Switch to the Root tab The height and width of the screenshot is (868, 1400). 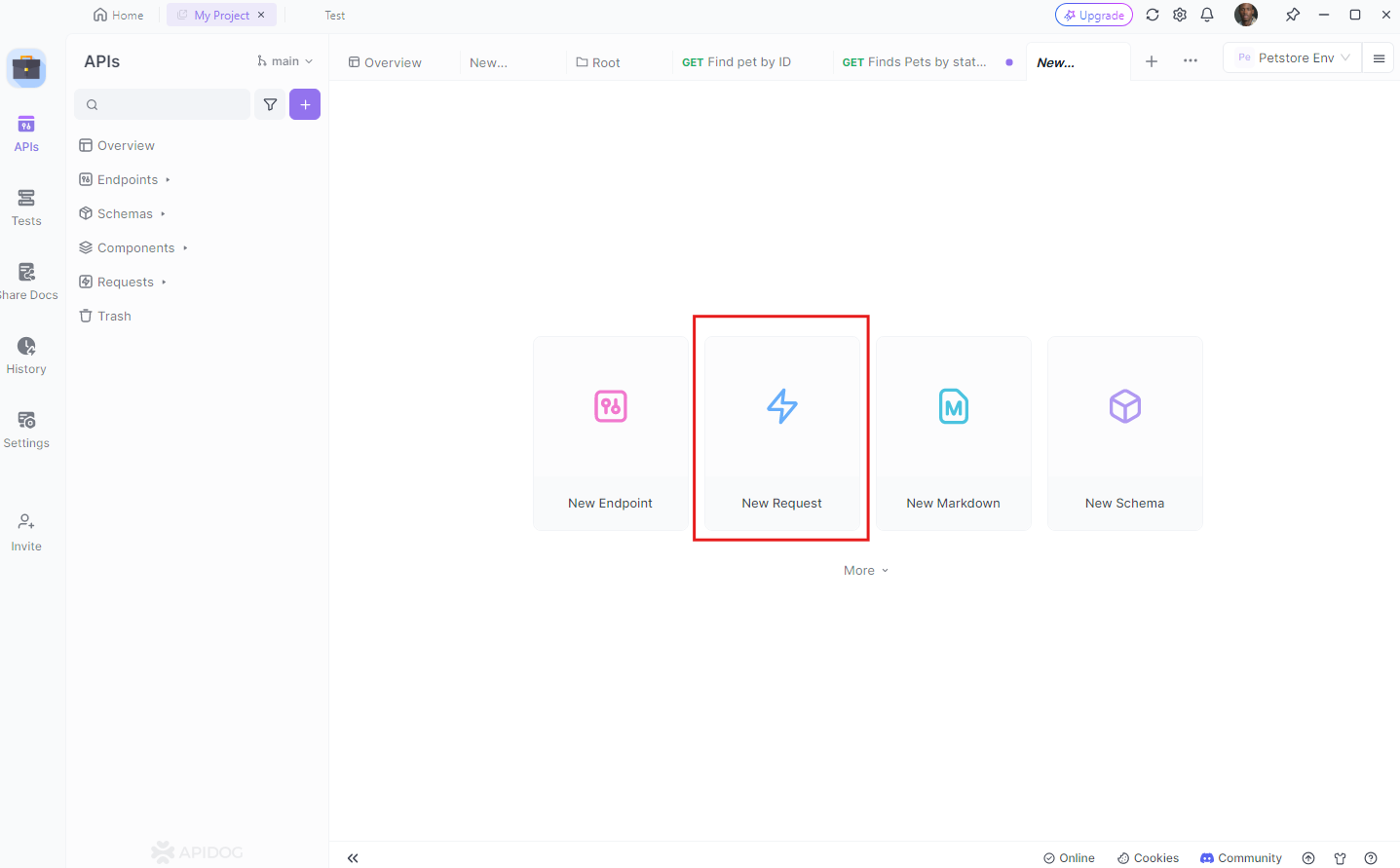click(x=598, y=62)
